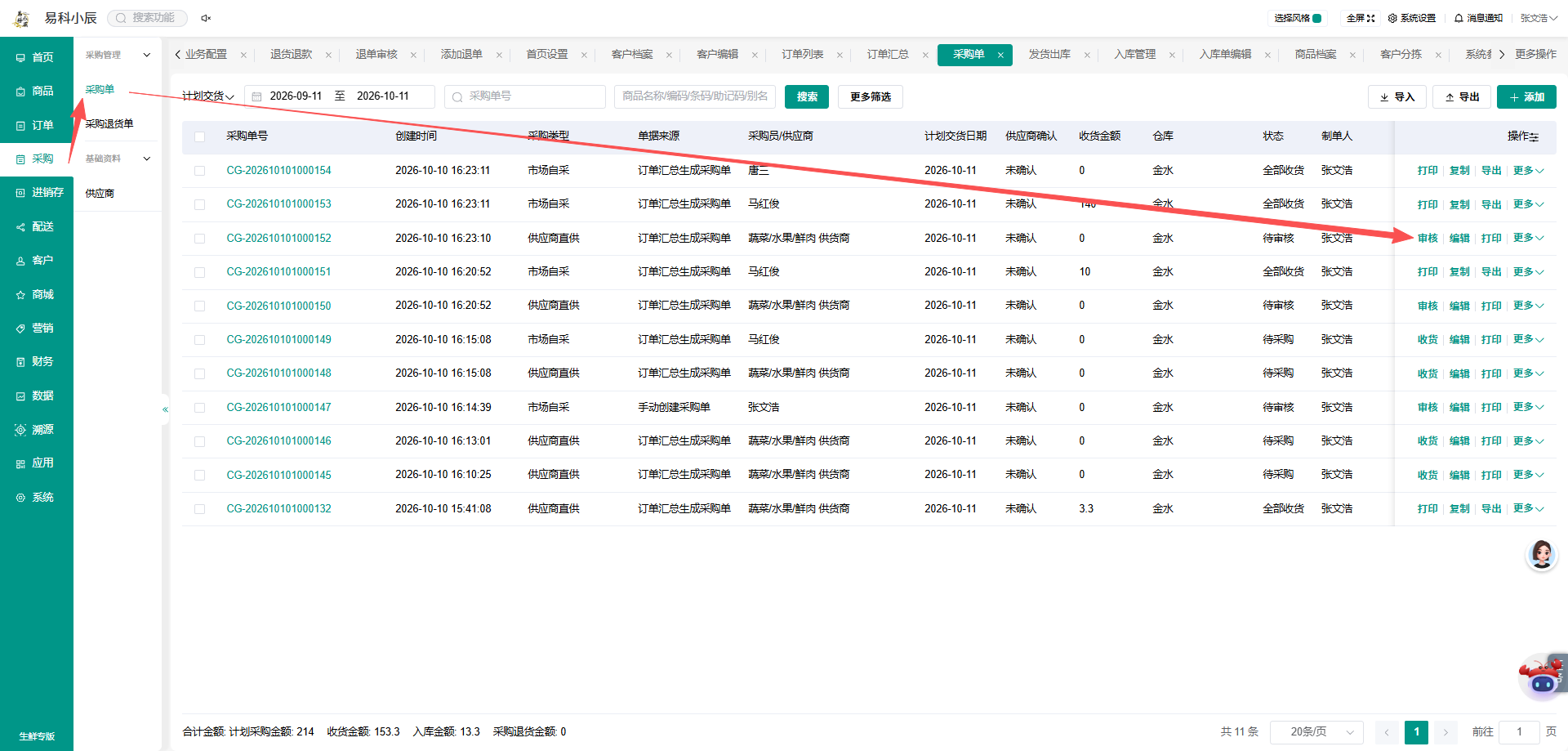Open the 20条/页 page size dropdown

1316,732
